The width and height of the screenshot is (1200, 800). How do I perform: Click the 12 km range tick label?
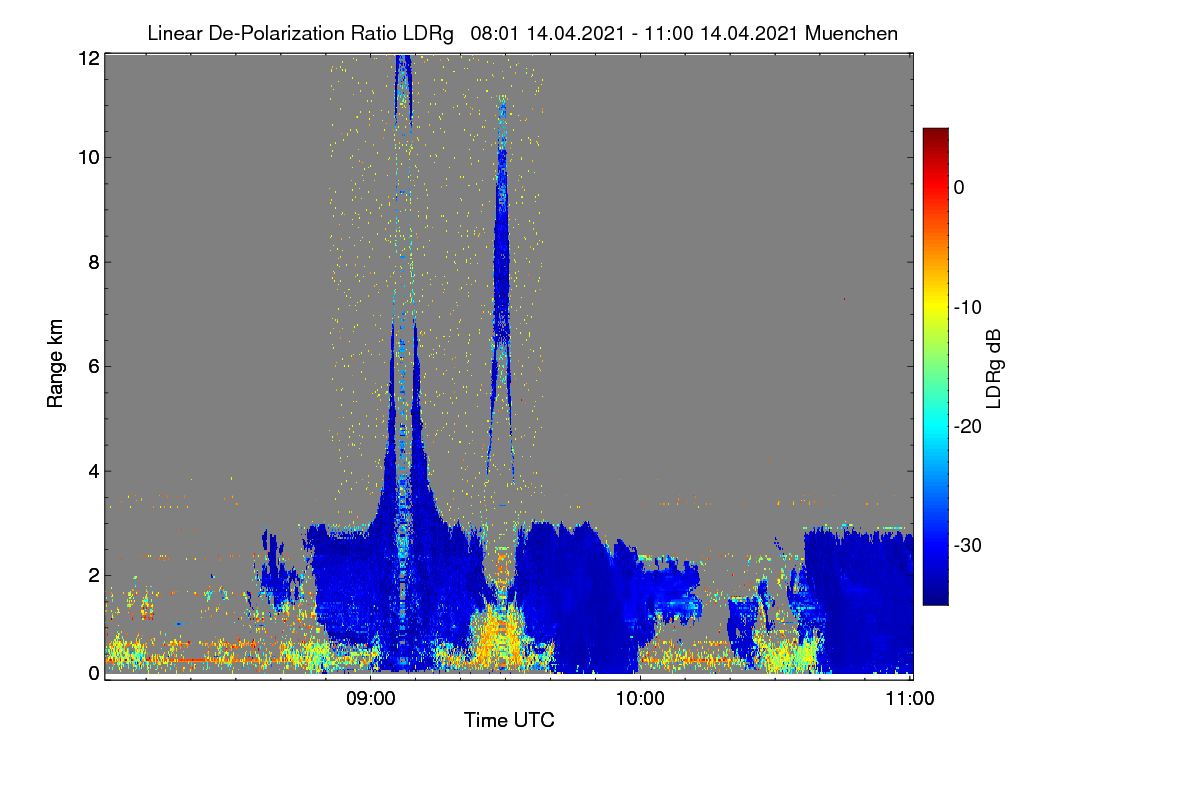pyautogui.click(x=88, y=59)
